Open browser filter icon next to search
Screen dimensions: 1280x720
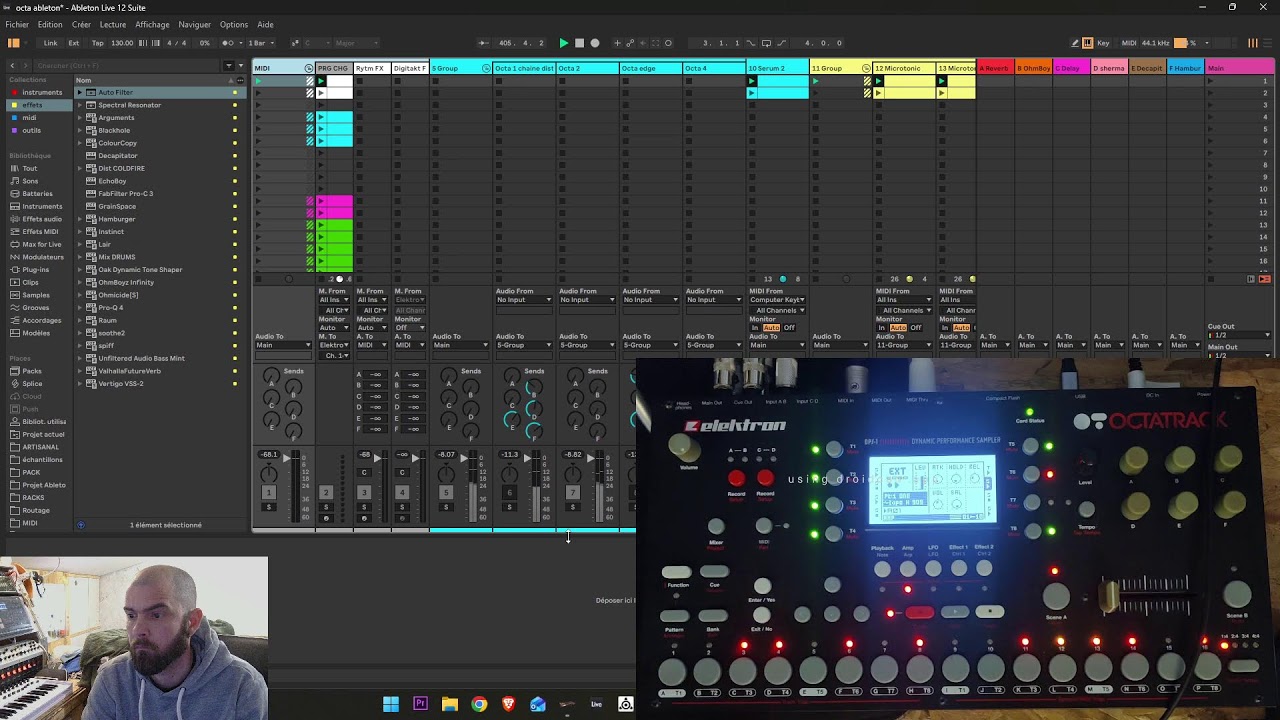pos(228,66)
